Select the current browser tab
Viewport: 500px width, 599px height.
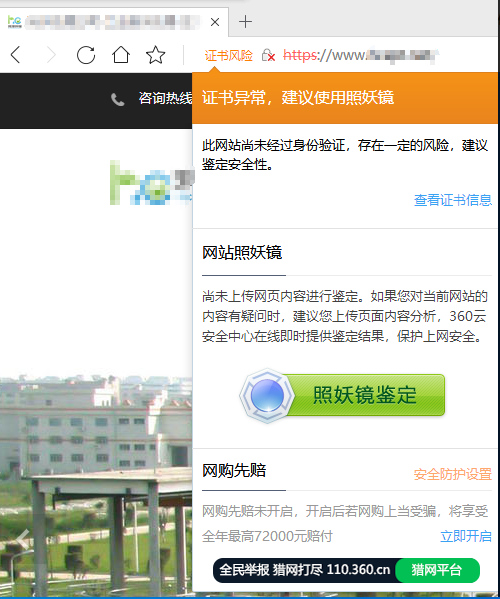114,22
